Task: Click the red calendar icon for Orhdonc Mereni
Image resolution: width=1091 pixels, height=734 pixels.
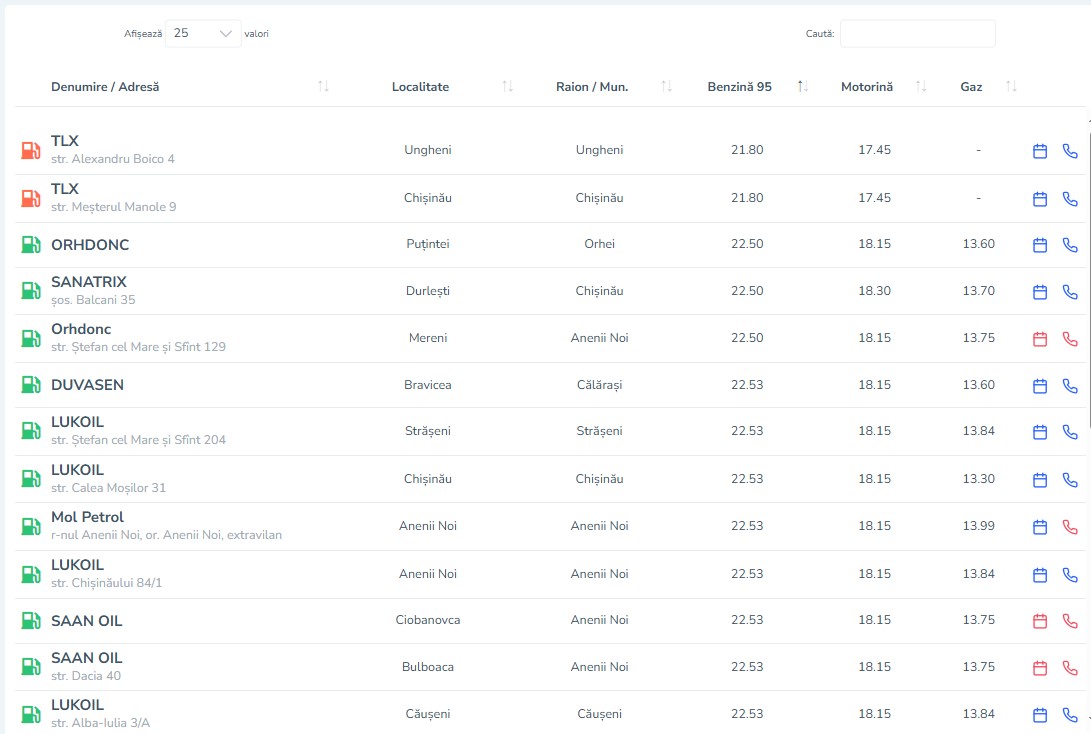Action: pyautogui.click(x=1039, y=339)
